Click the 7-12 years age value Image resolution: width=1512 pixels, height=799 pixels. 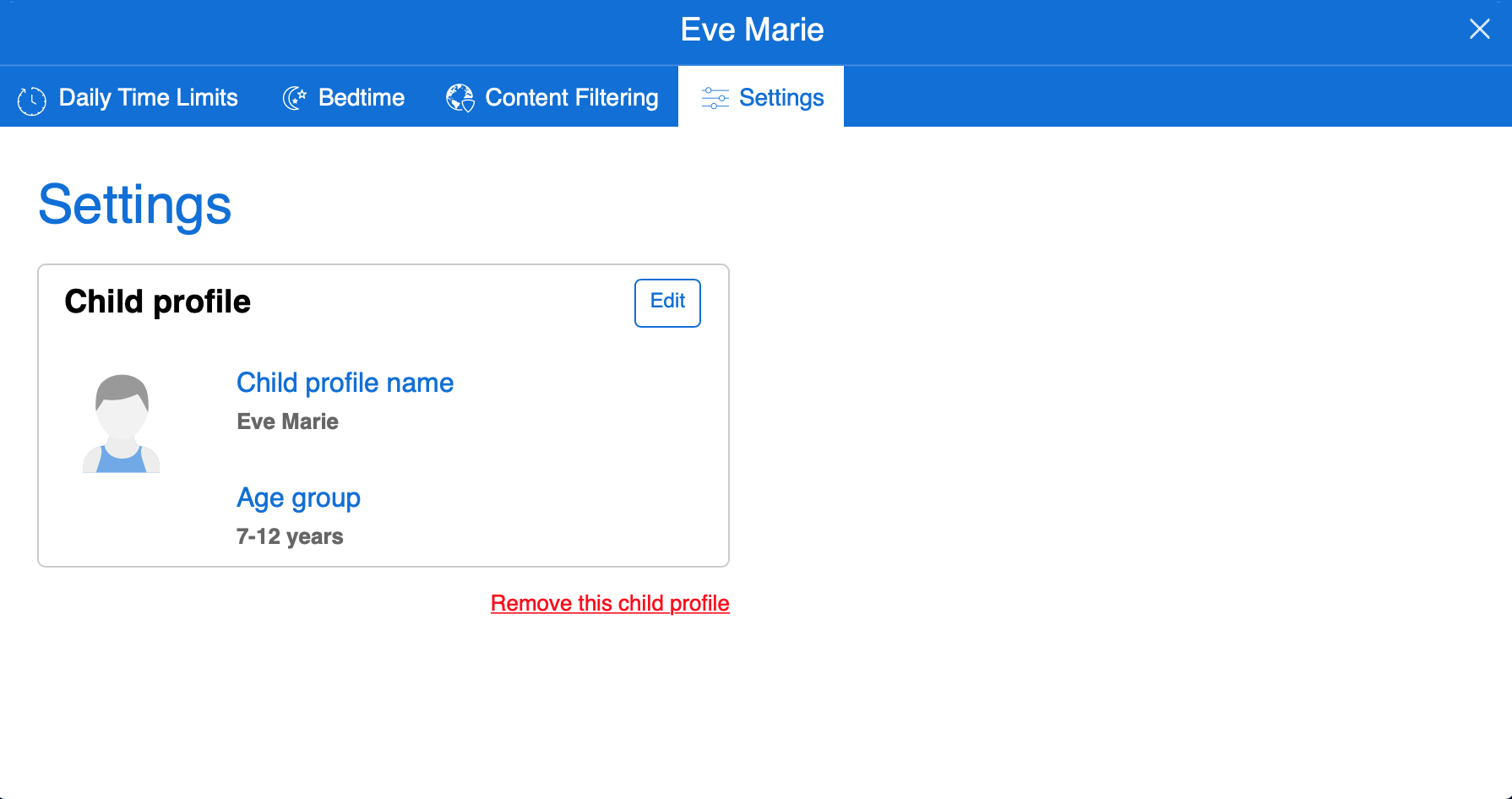click(x=290, y=536)
